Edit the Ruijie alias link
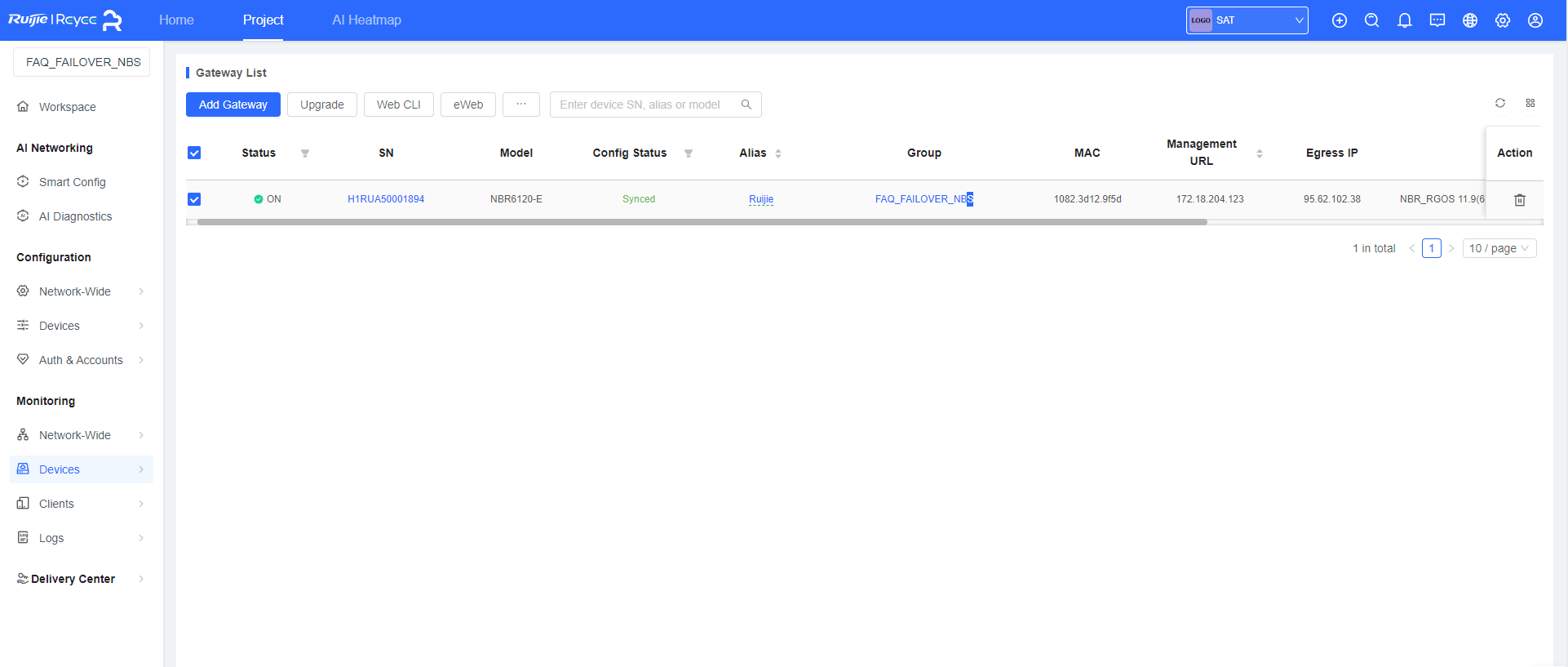 (761, 199)
